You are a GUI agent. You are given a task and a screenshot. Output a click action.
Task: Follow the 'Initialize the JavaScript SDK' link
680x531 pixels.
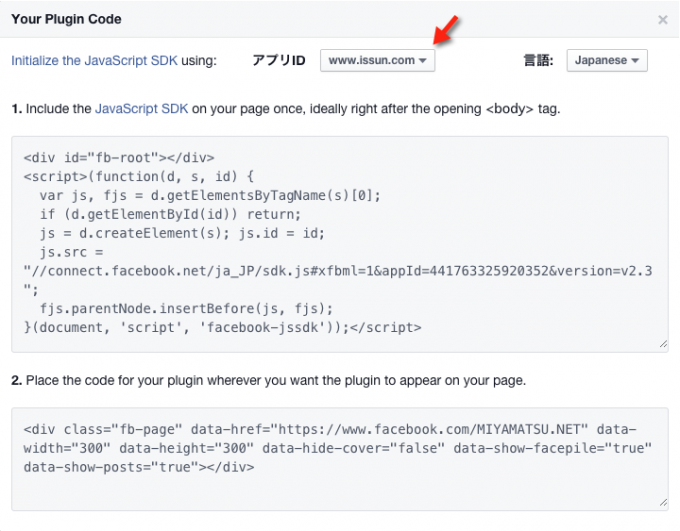coord(94,60)
